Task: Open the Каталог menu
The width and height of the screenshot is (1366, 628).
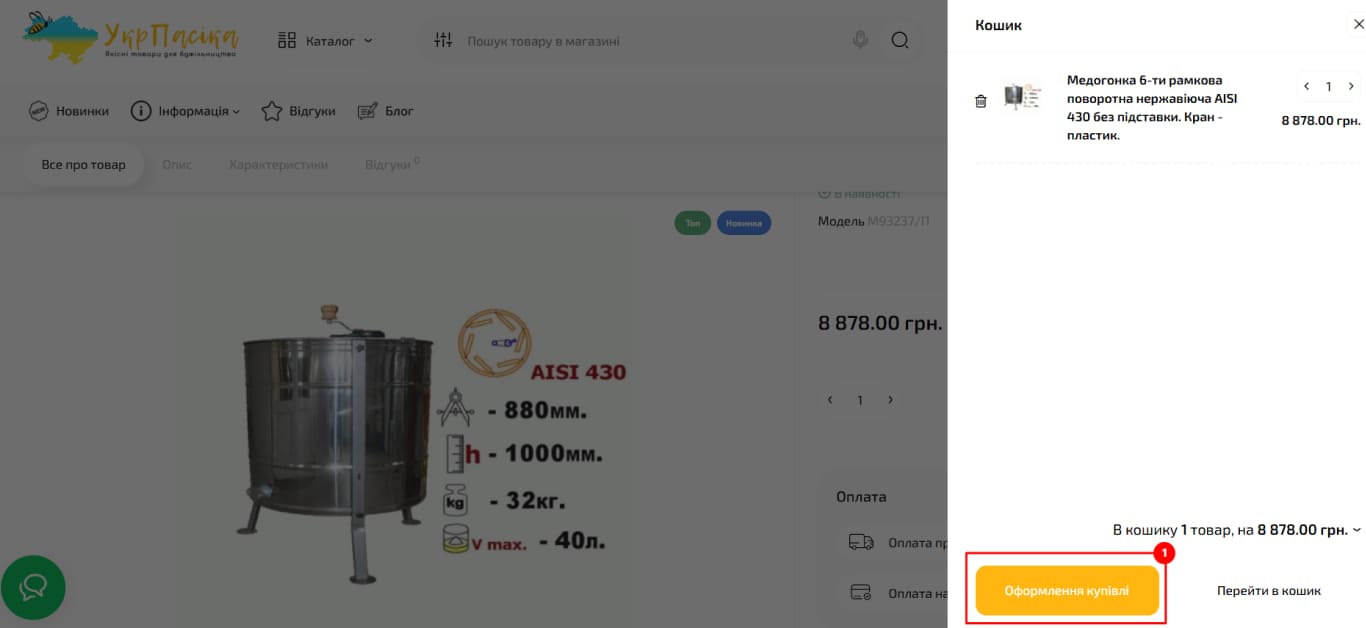Action: [325, 41]
